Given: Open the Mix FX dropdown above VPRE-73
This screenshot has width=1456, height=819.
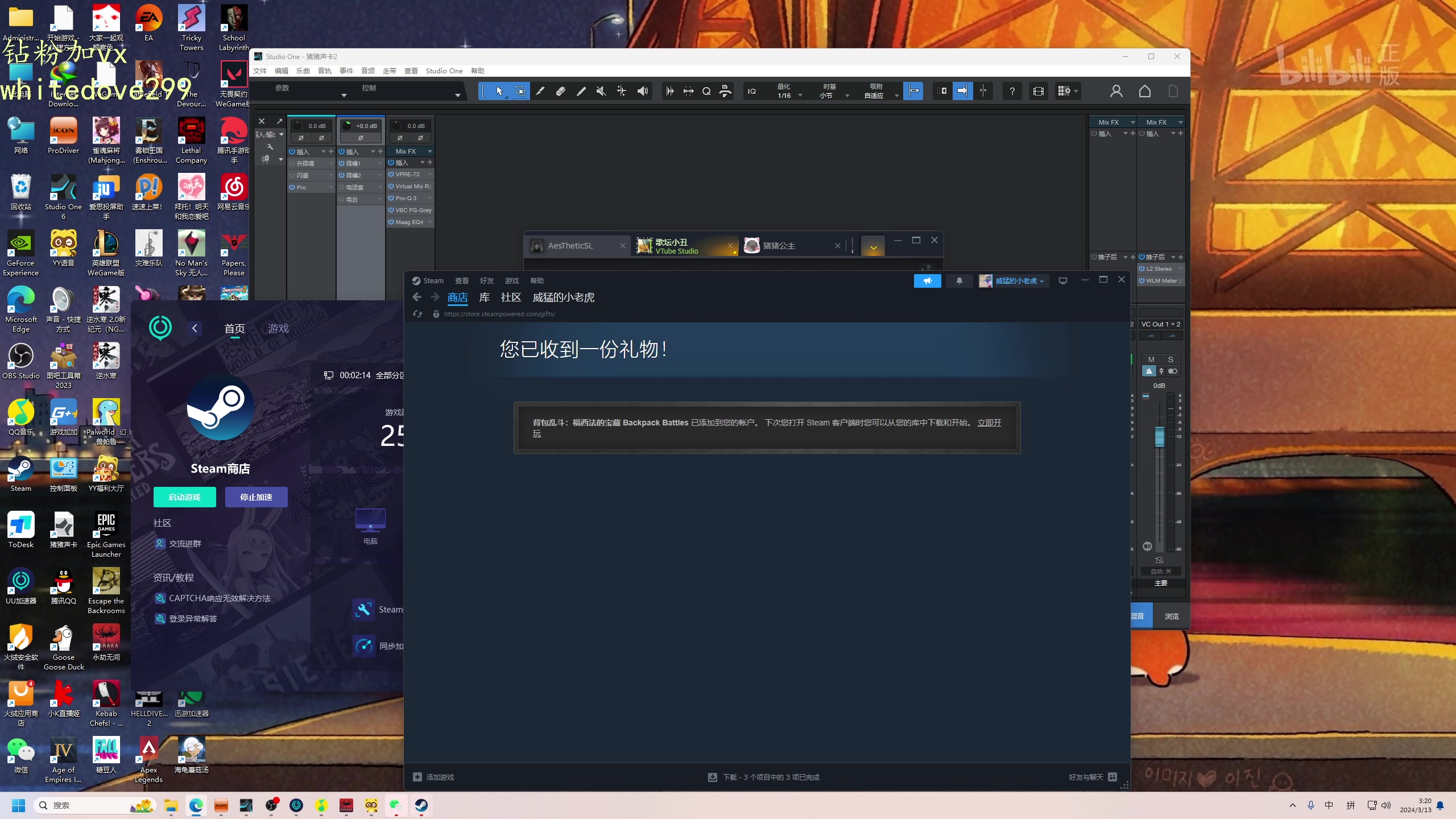Looking at the screenshot, I should 429,151.
